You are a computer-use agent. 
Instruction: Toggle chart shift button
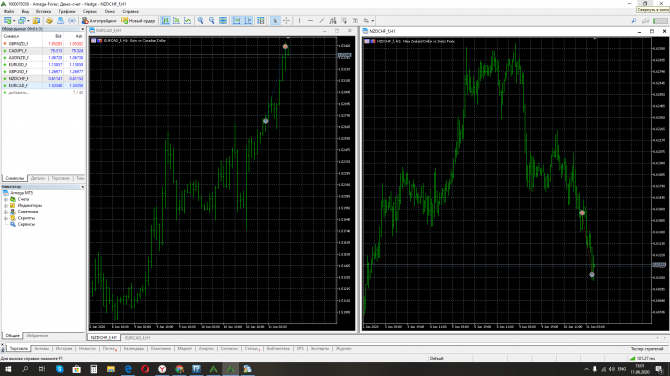[x=248, y=21]
